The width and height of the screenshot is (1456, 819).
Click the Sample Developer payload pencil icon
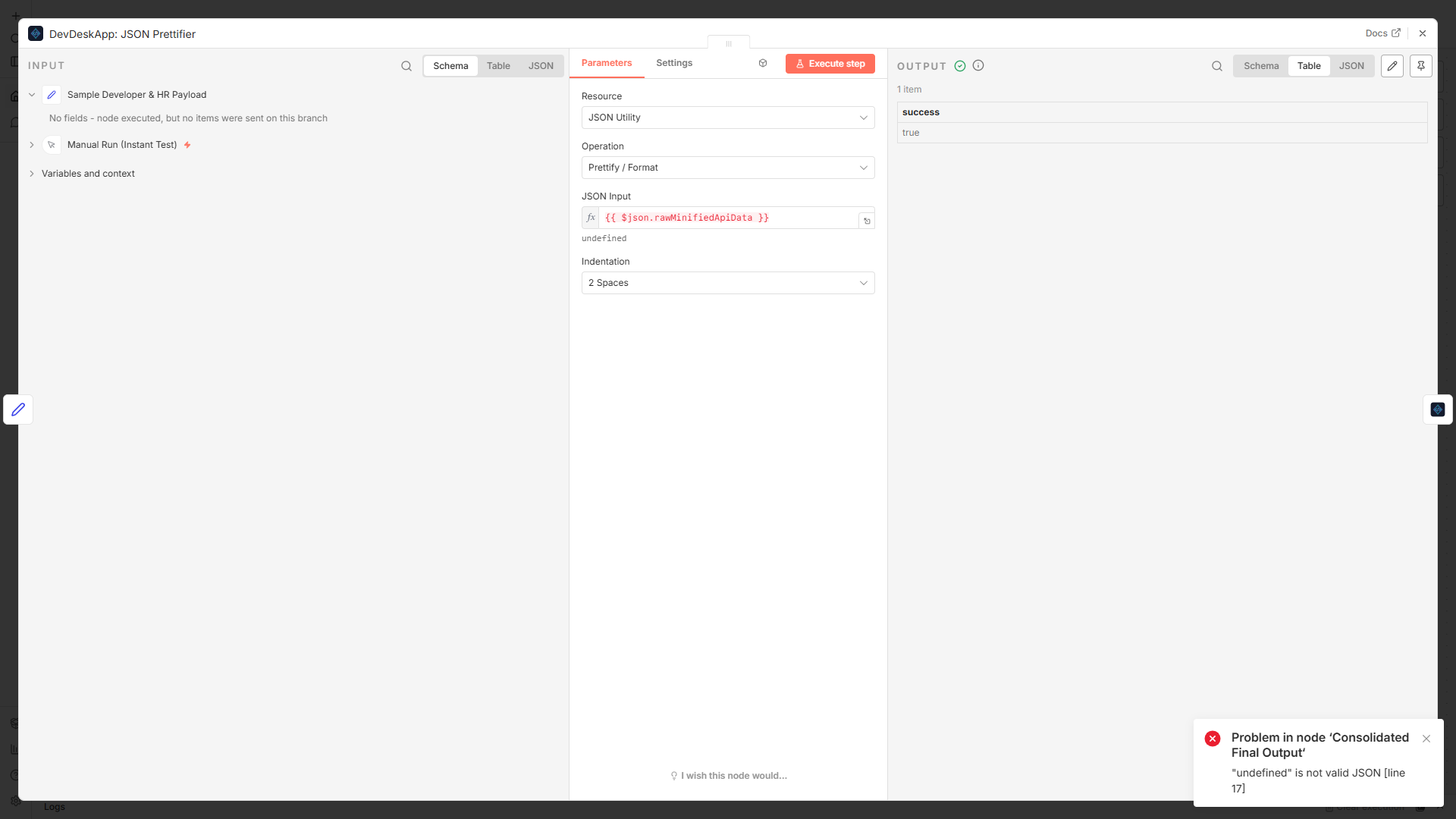(52, 95)
